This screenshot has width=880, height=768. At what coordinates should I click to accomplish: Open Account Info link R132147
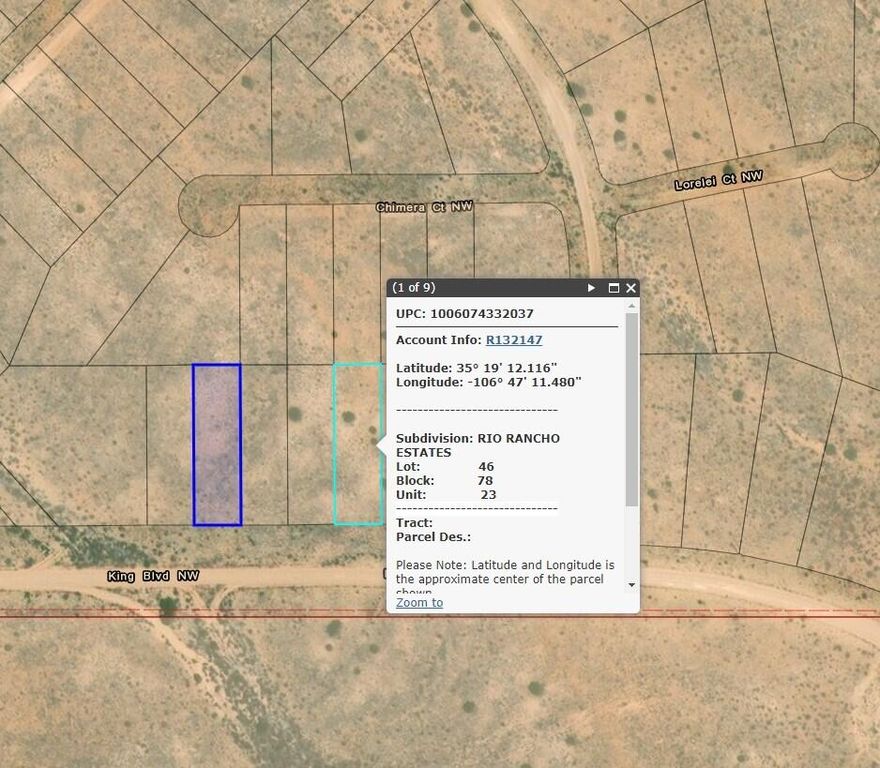[514, 340]
